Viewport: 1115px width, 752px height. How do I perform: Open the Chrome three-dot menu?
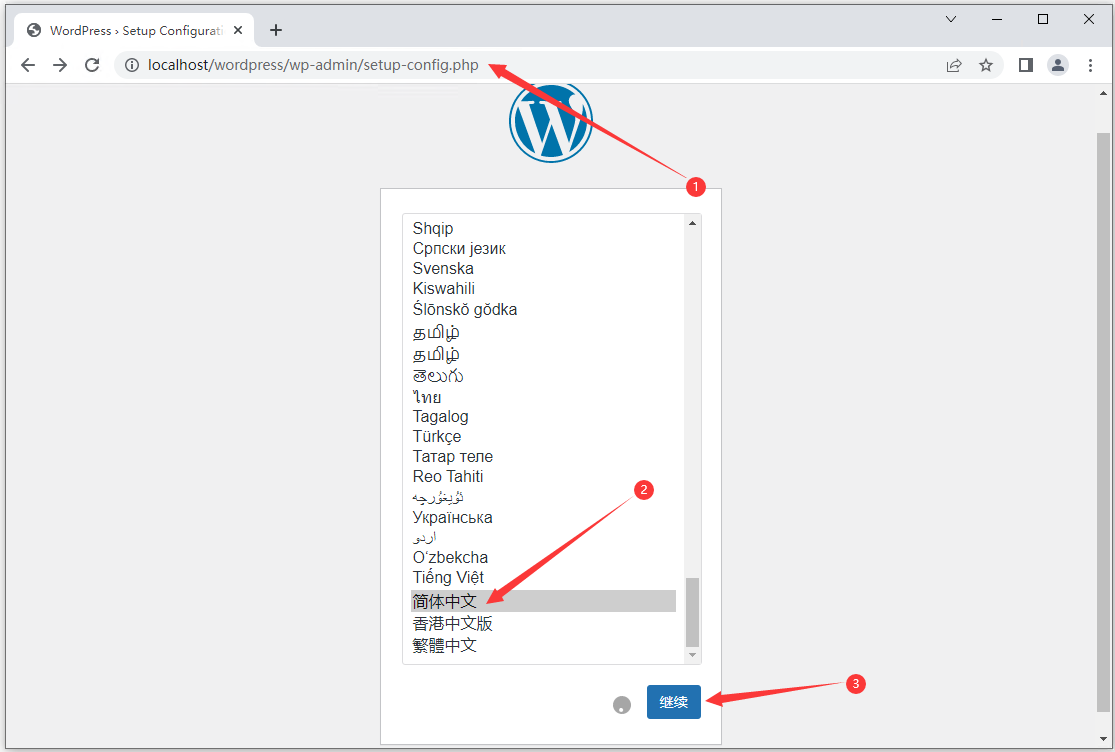pos(1091,65)
